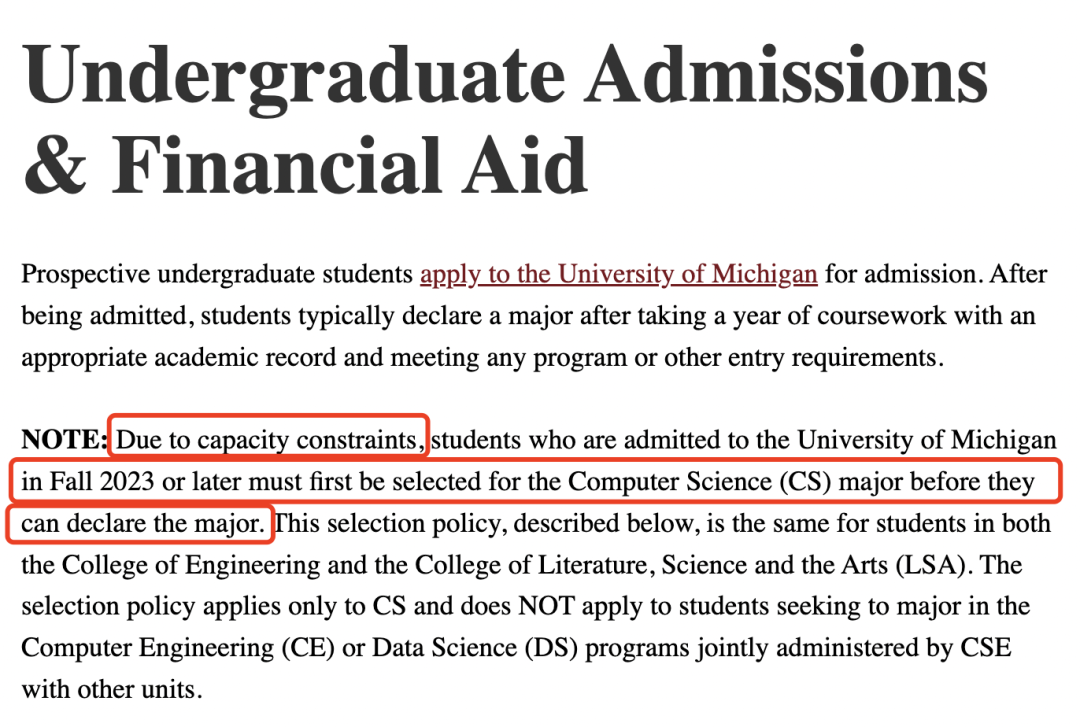Click the text "Computer Engineering (CE)"

(x=178, y=648)
